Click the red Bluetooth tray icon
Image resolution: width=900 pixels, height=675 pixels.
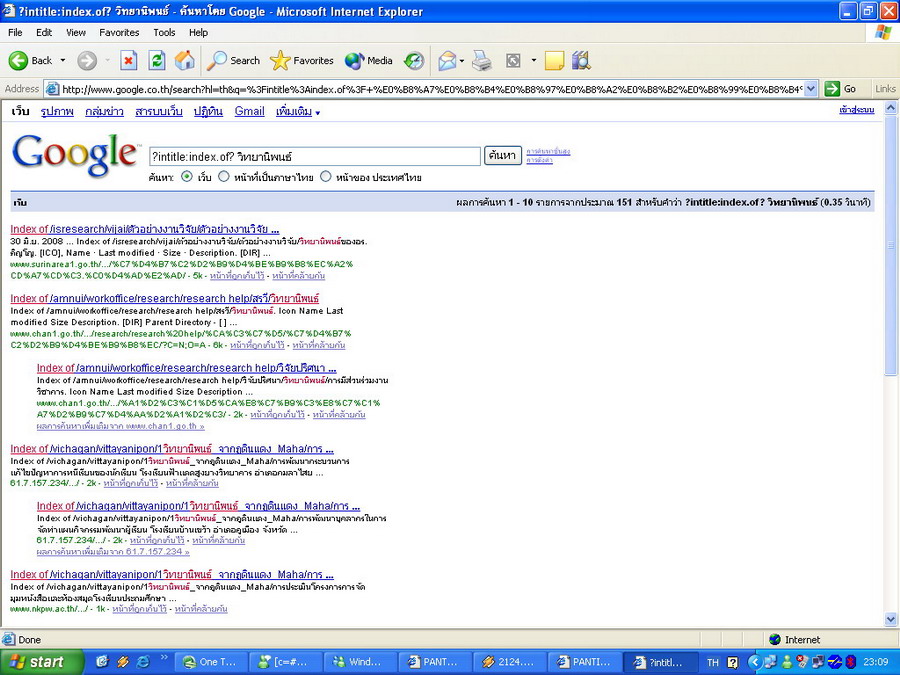click(851, 662)
